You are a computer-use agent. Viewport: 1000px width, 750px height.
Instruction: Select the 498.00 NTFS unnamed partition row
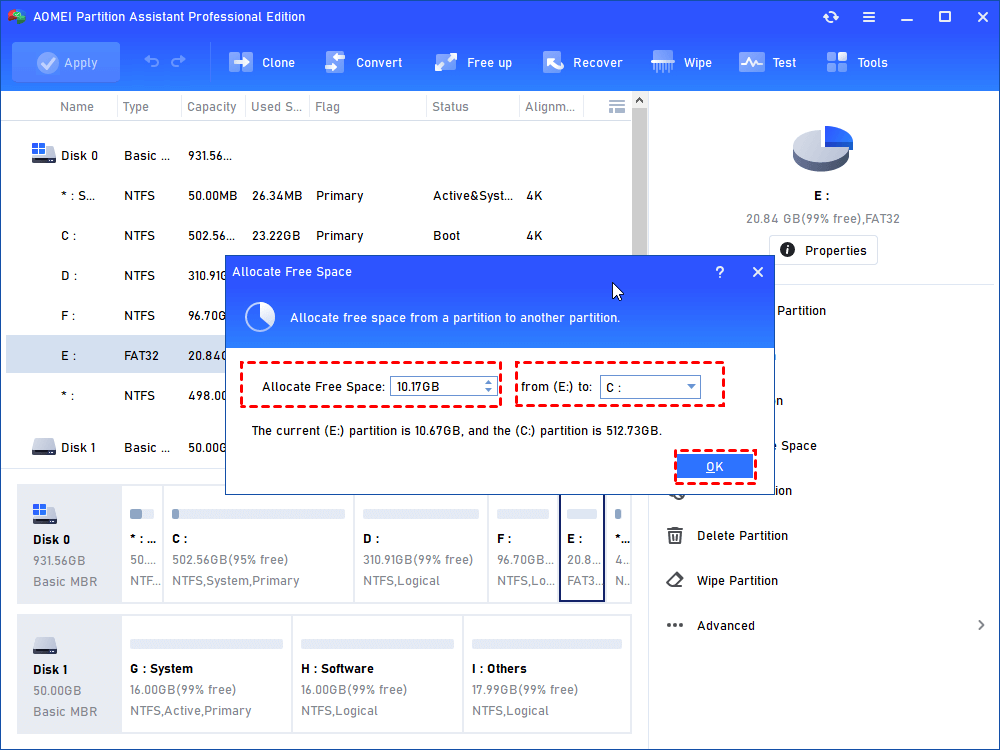(115, 396)
